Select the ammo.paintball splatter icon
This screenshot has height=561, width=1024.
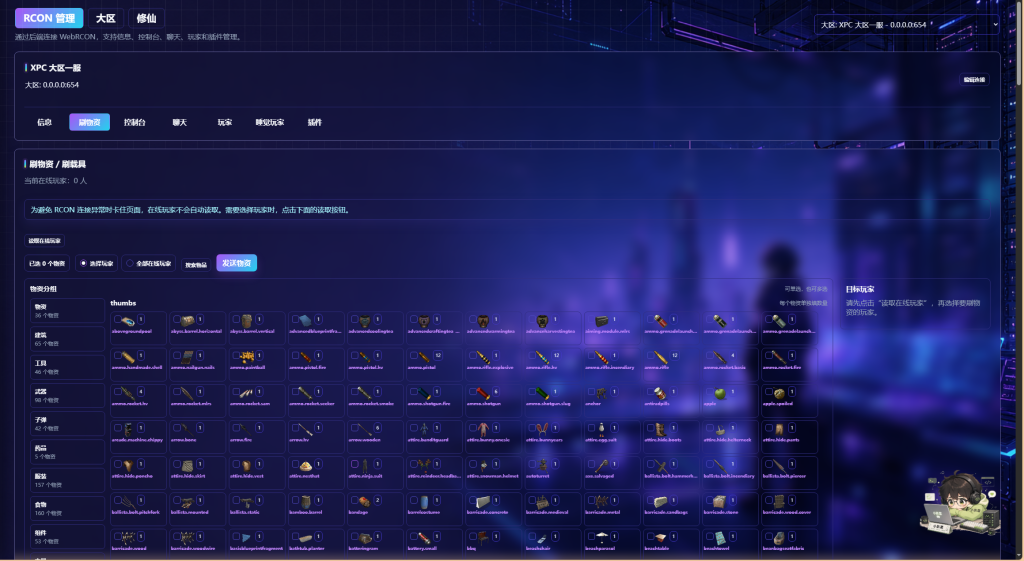point(247,357)
